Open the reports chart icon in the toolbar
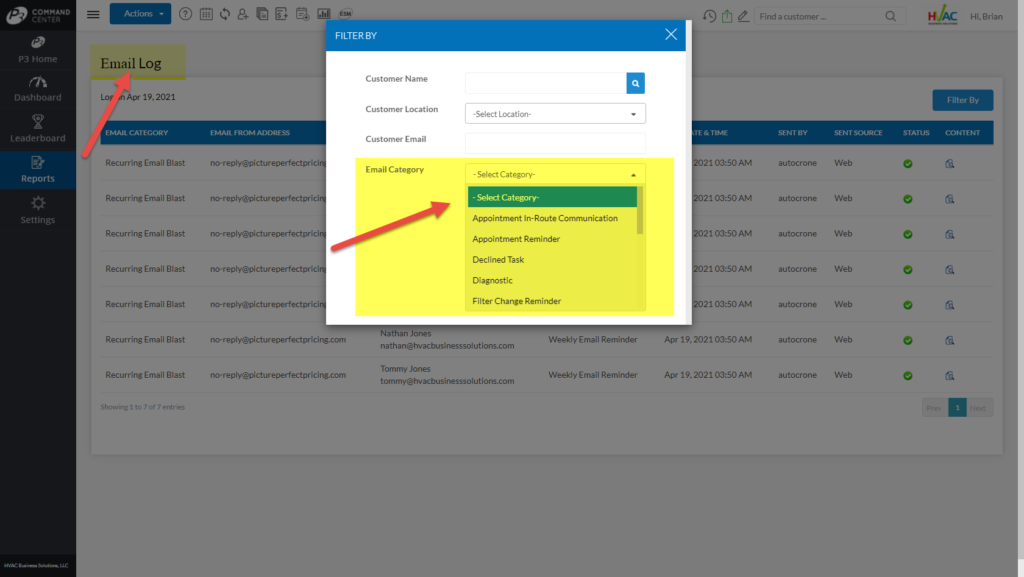This screenshot has width=1024, height=577. pyautogui.click(x=323, y=13)
